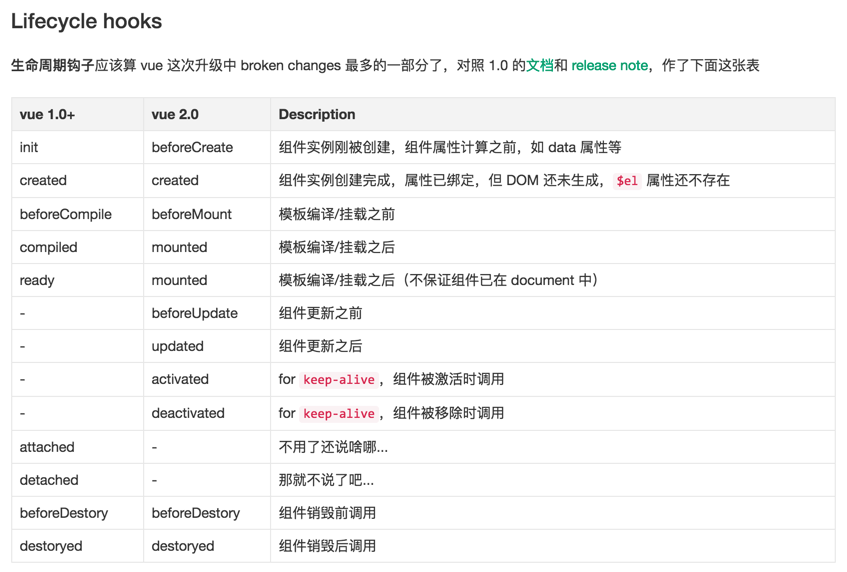
Task: Open the 文档 link
Action: (540, 65)
